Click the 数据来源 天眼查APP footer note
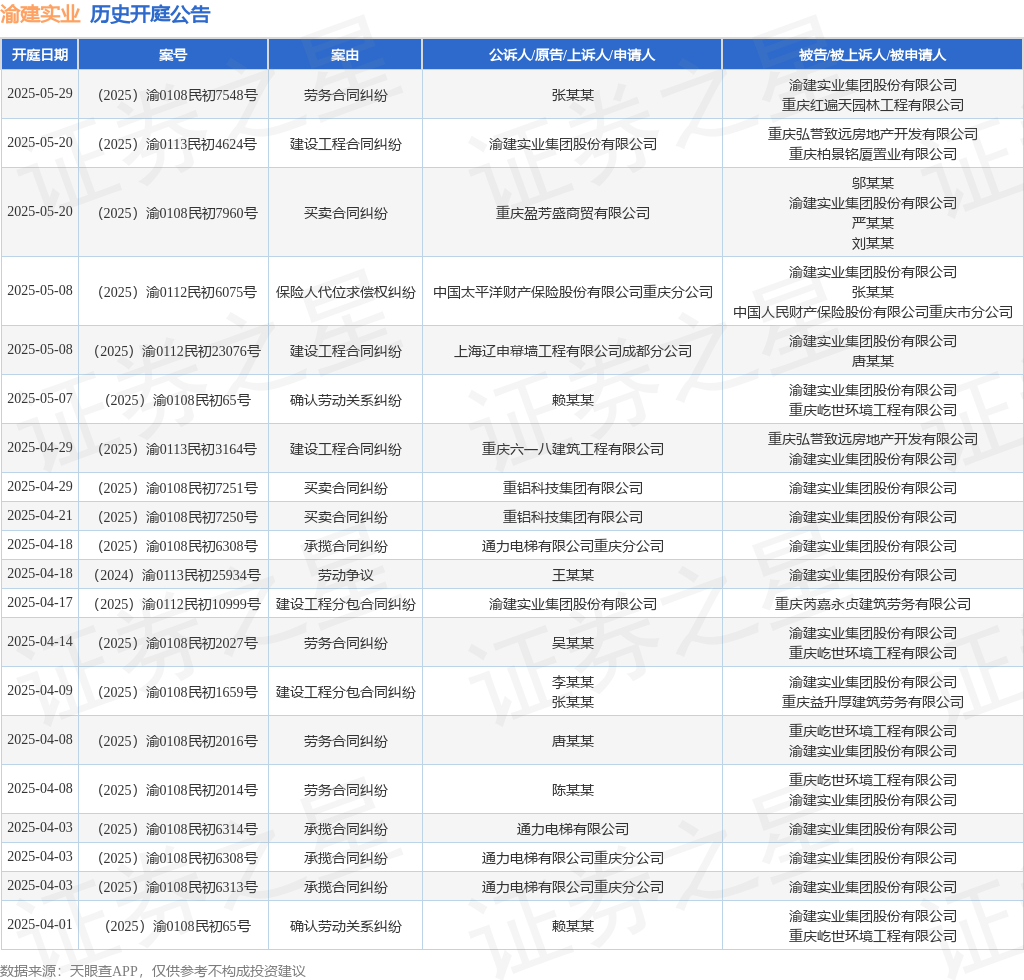This screenshot has height=980, width=1024. pos(152,972)
